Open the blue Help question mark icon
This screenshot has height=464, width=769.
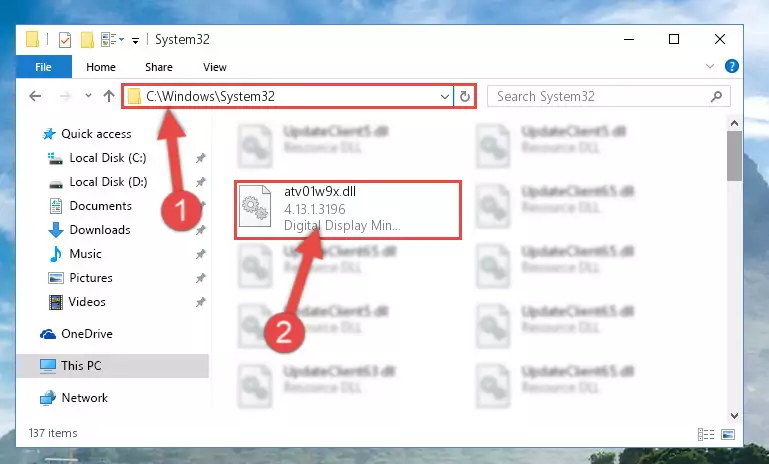pos(731,66)
